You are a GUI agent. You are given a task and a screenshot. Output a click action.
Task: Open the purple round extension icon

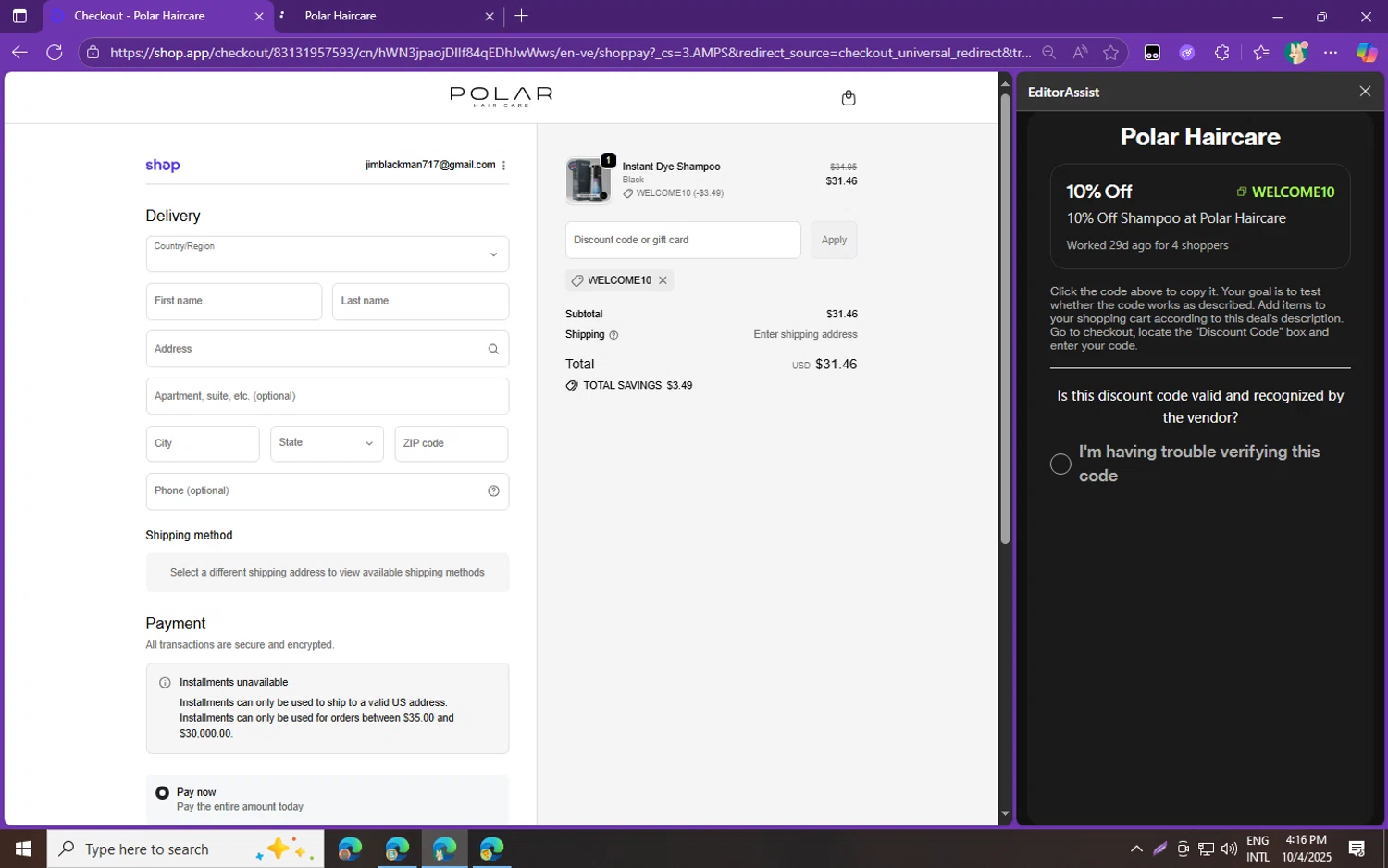pyautogui.click(x=1187, y=53)
